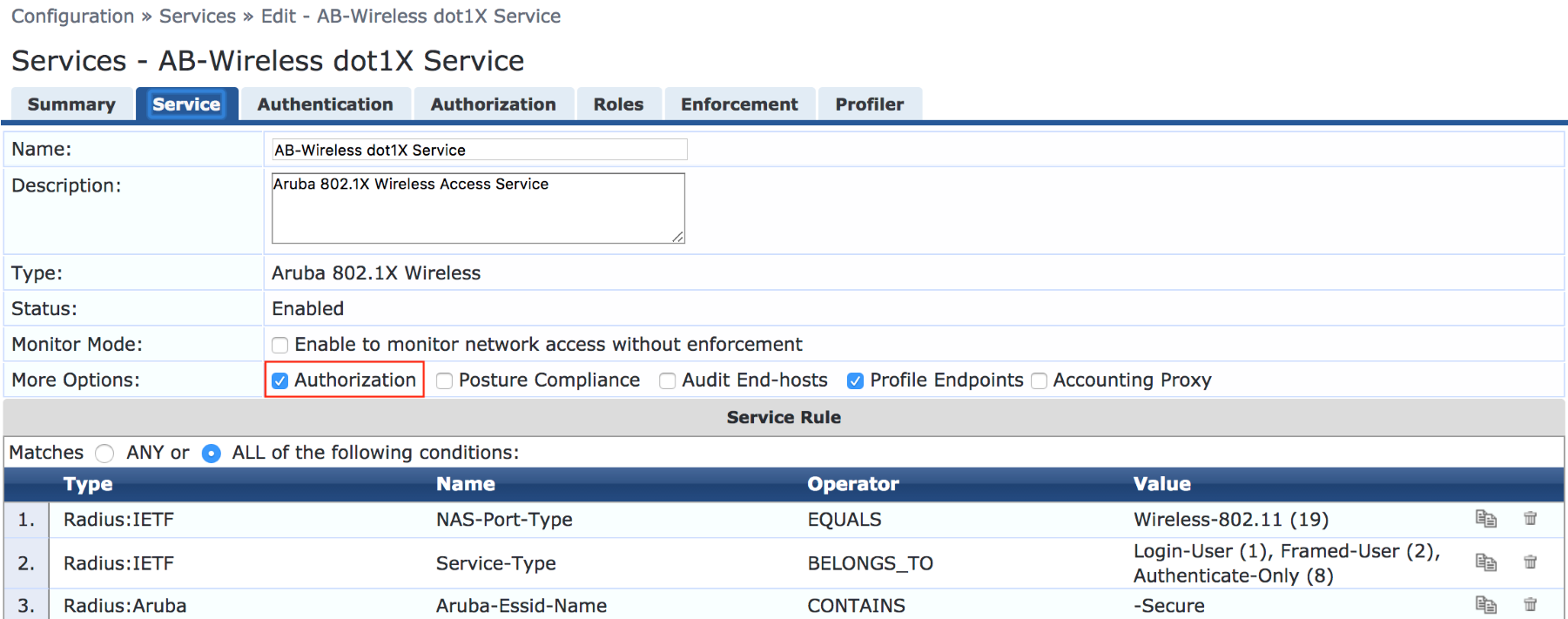Enable Posture Compliance checkbox
This screenshot has height=619, width=1568.
(444, 380)
